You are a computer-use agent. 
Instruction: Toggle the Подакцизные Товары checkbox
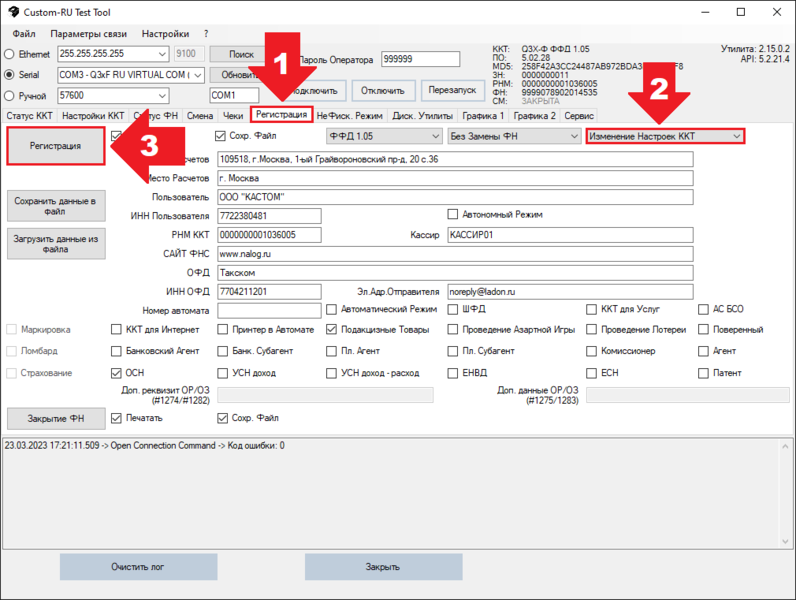(x=332, y=330)
